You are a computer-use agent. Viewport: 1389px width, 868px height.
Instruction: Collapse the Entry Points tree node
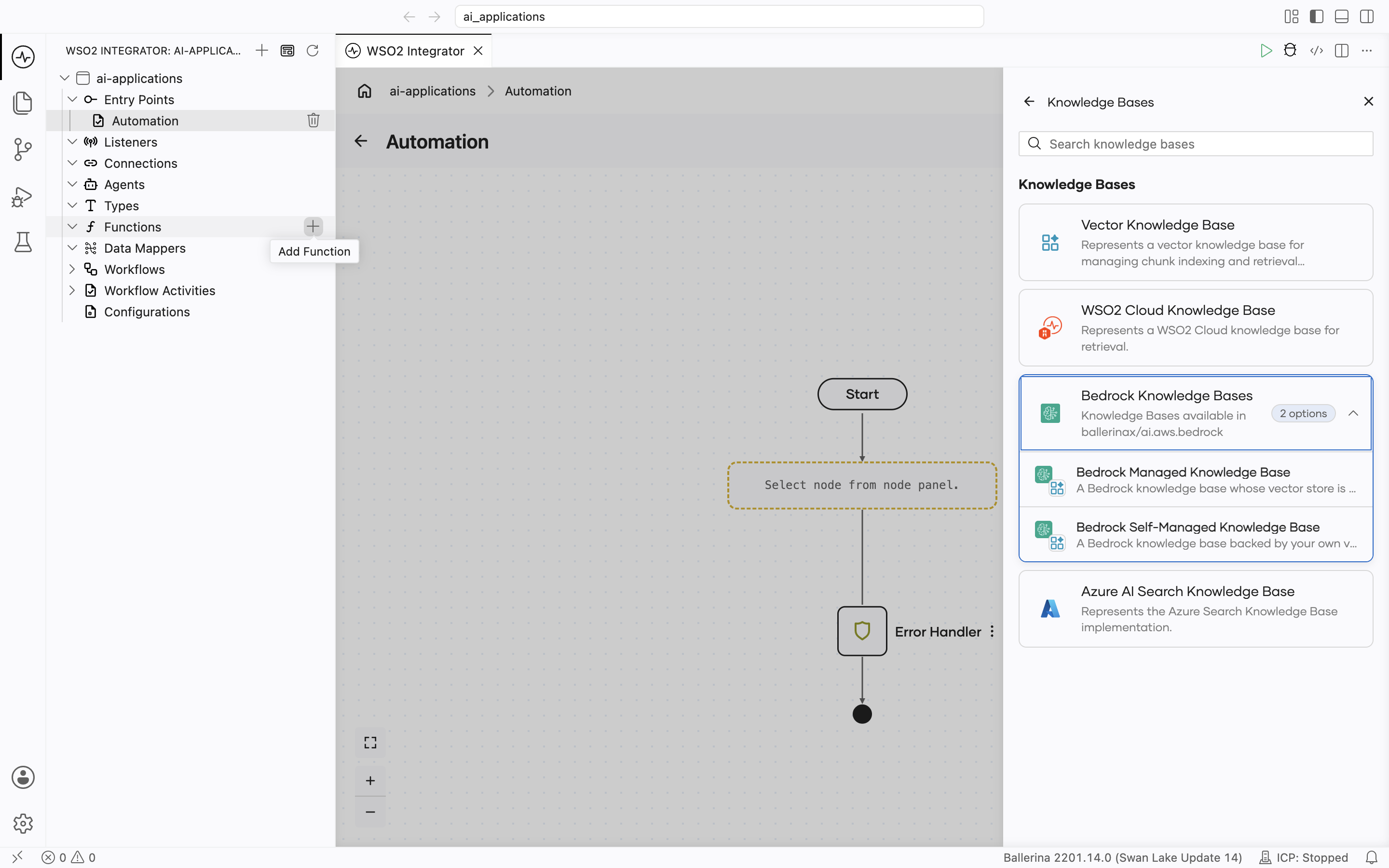pos(72,99)
